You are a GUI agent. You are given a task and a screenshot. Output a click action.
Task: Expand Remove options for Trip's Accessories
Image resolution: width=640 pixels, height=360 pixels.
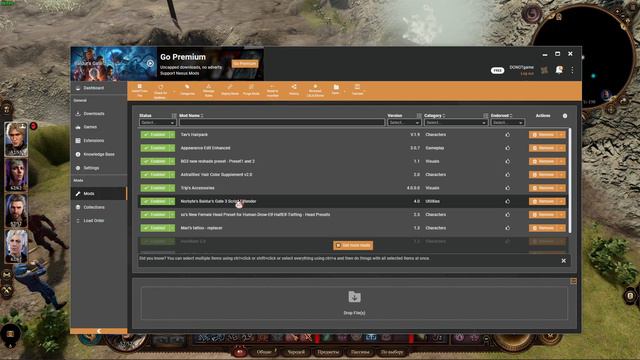tap(562, 188)
